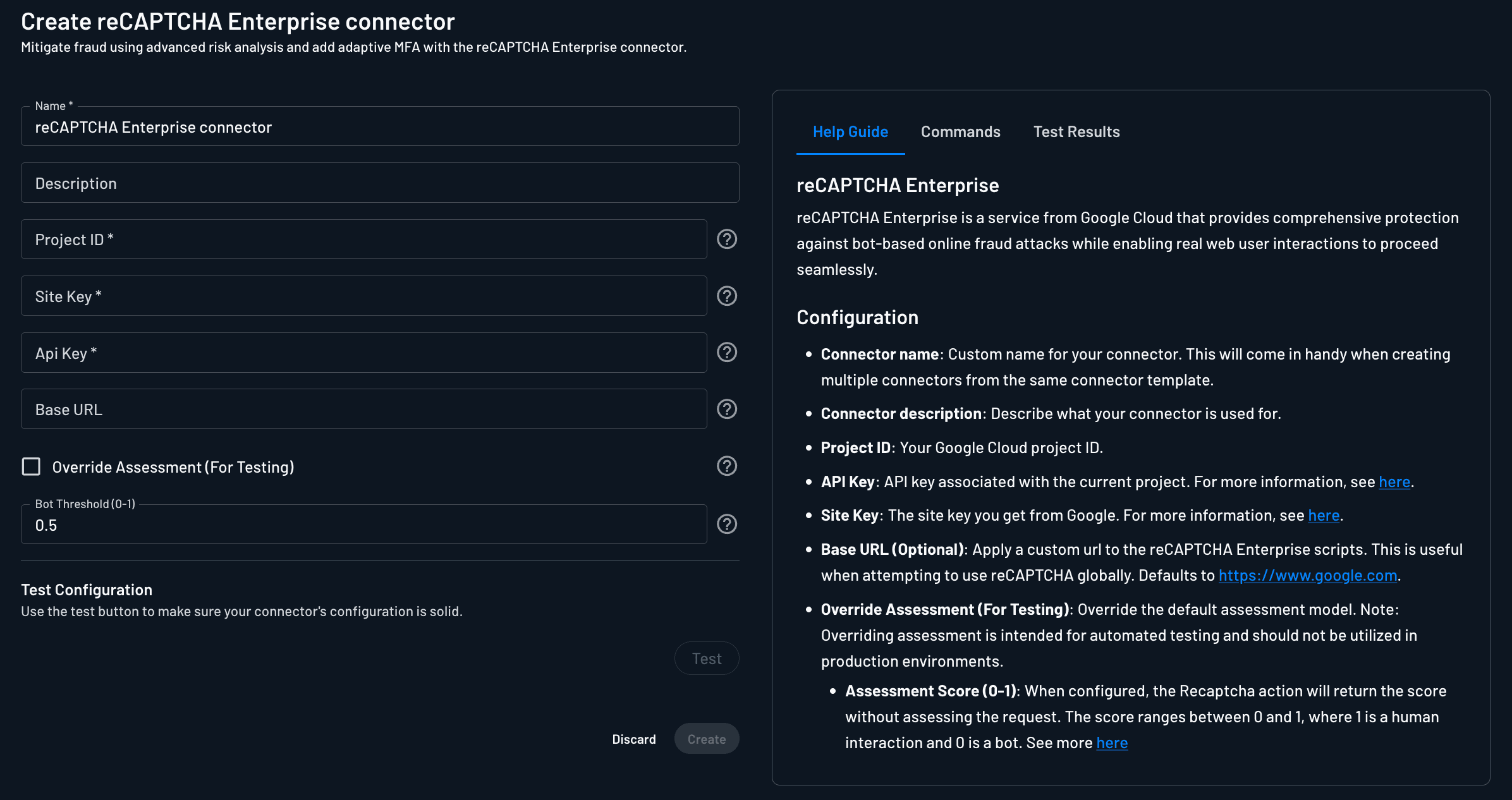Viewport: 1512px width, 800px height.
Task: Click Discard to cancel connector creation
Action: pos(634,739)
